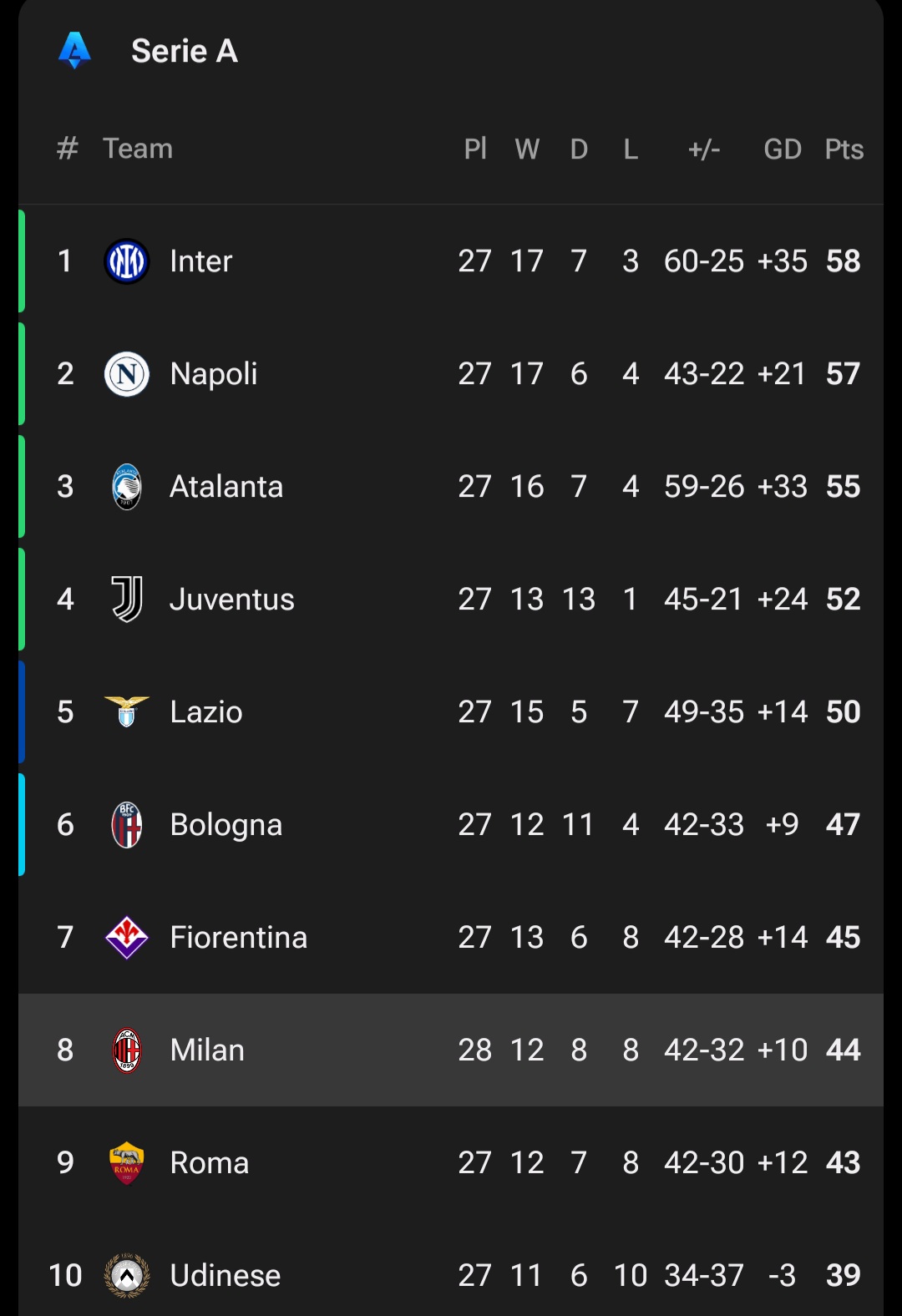Open the Serie A league title
Viewport: 902px width, 1316px height.
click(x=185, y=51)
